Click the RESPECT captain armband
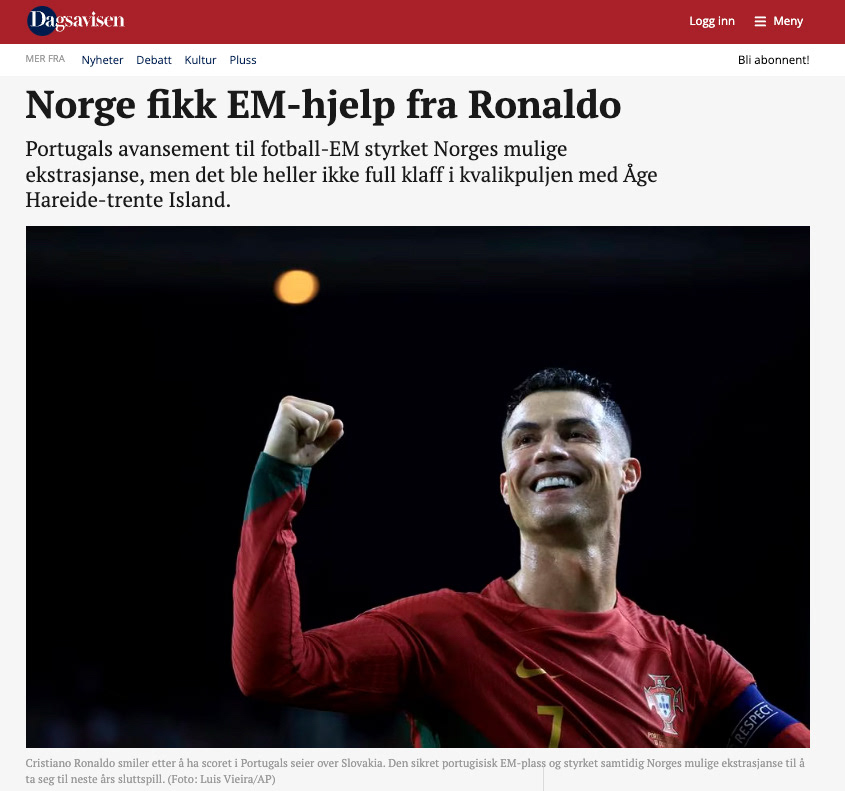Screen dimensions: 845x791 pos(760,717)
